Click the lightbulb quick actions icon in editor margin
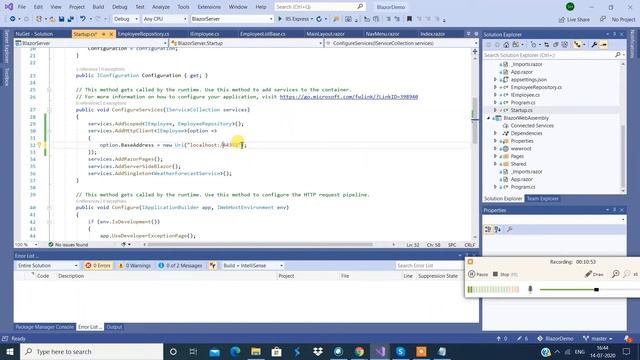This screenshot has height=360, width=640. pyautogui.click(x=39, y=145)
